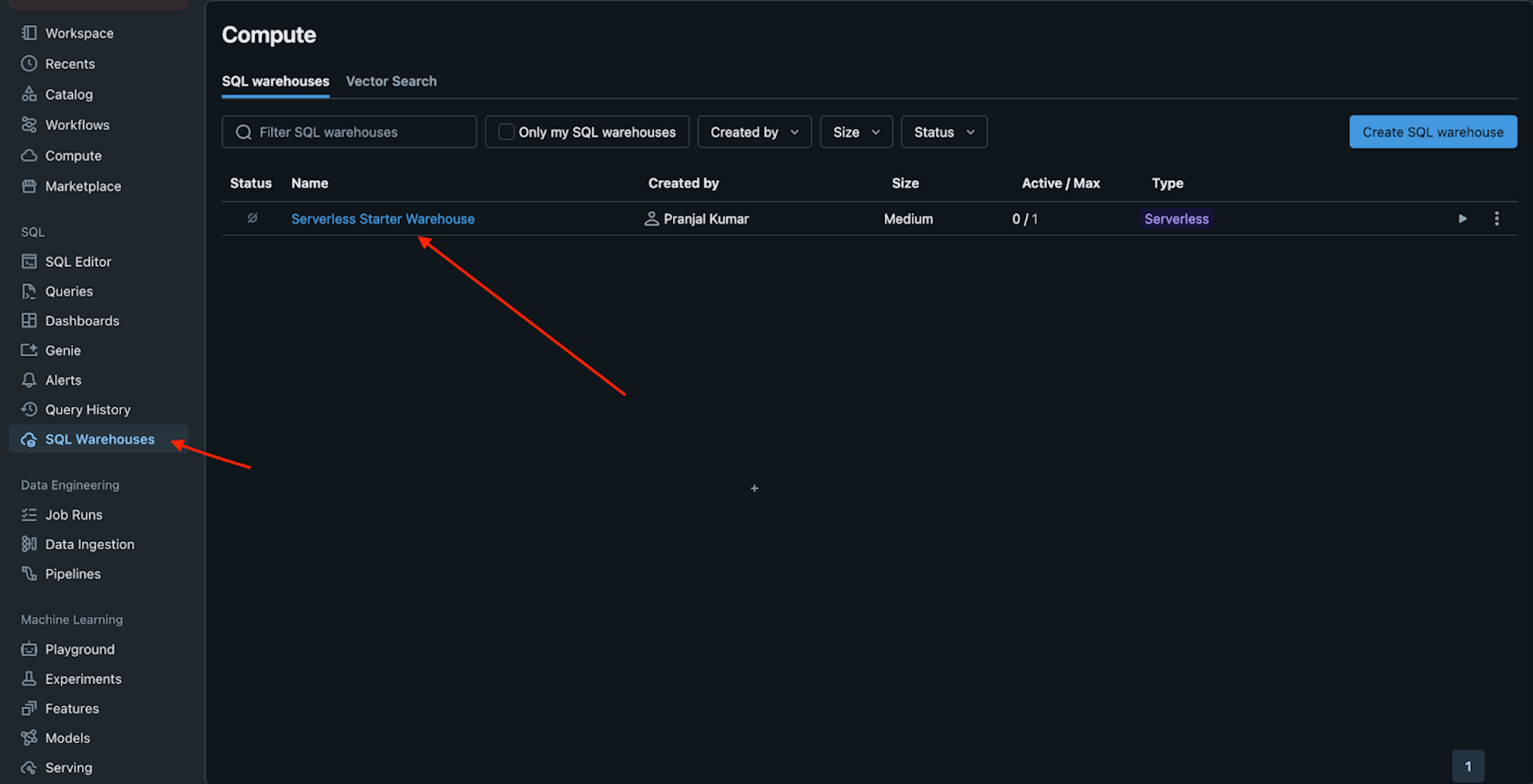Click the Medium size cell

pos(908,218)
